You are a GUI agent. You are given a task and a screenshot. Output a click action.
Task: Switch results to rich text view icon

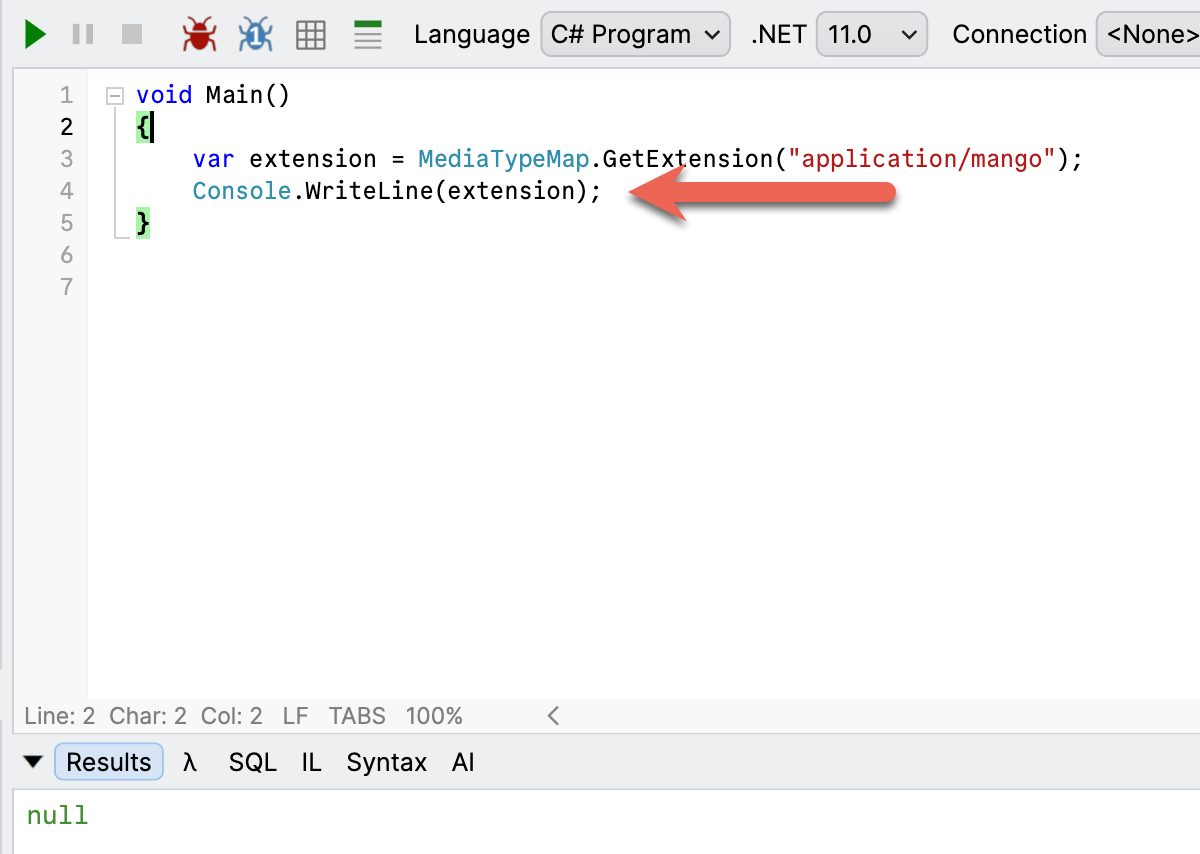point(369,35)
